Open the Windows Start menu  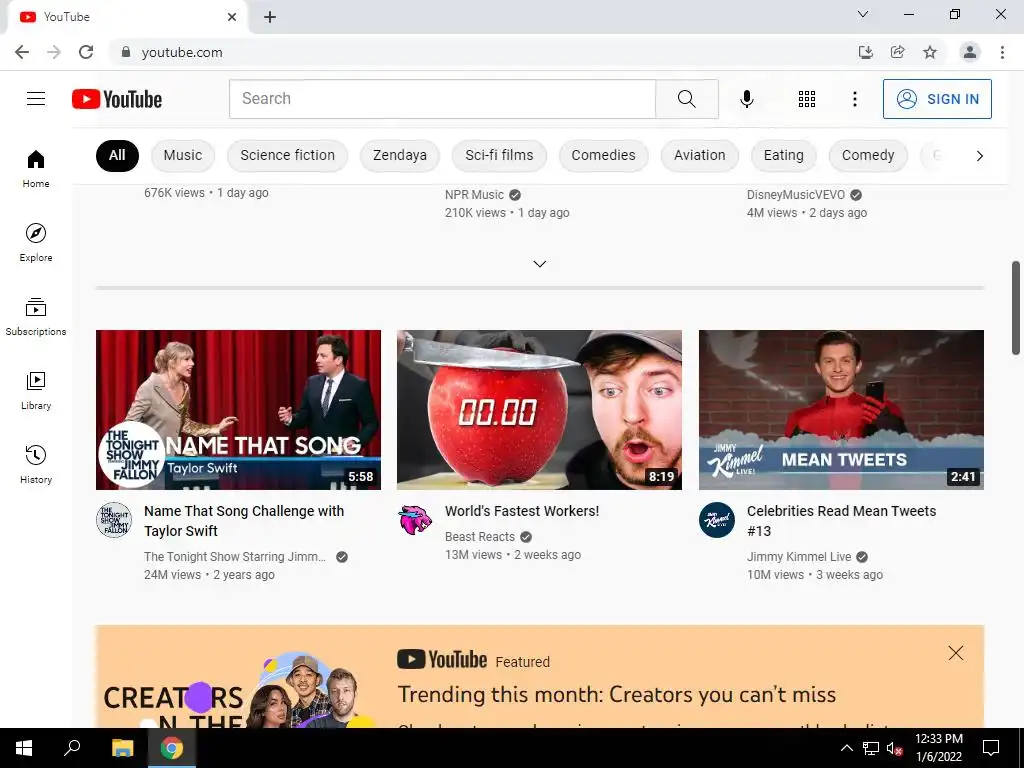24,748
